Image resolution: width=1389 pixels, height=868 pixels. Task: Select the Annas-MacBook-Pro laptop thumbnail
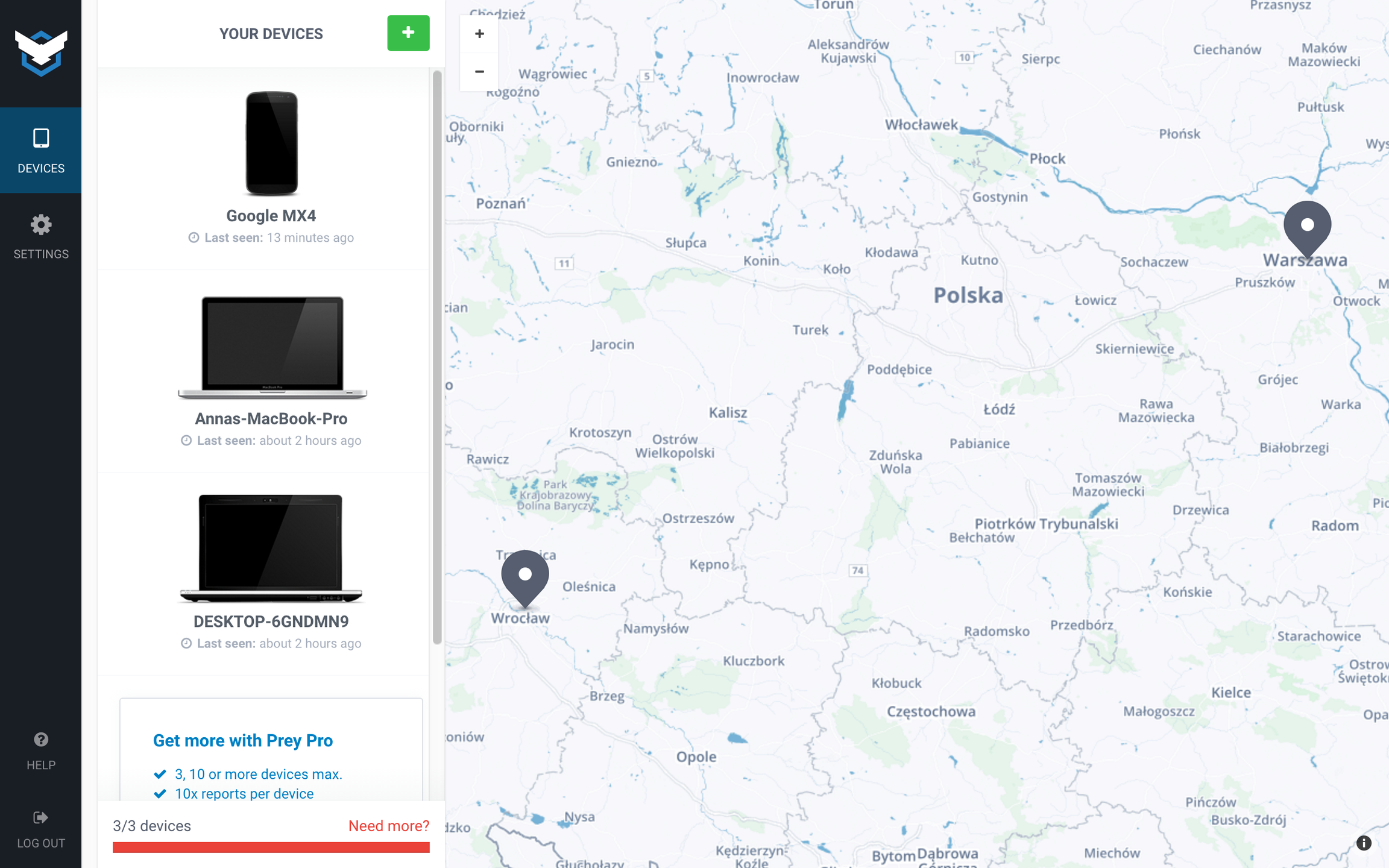[272, 347]
